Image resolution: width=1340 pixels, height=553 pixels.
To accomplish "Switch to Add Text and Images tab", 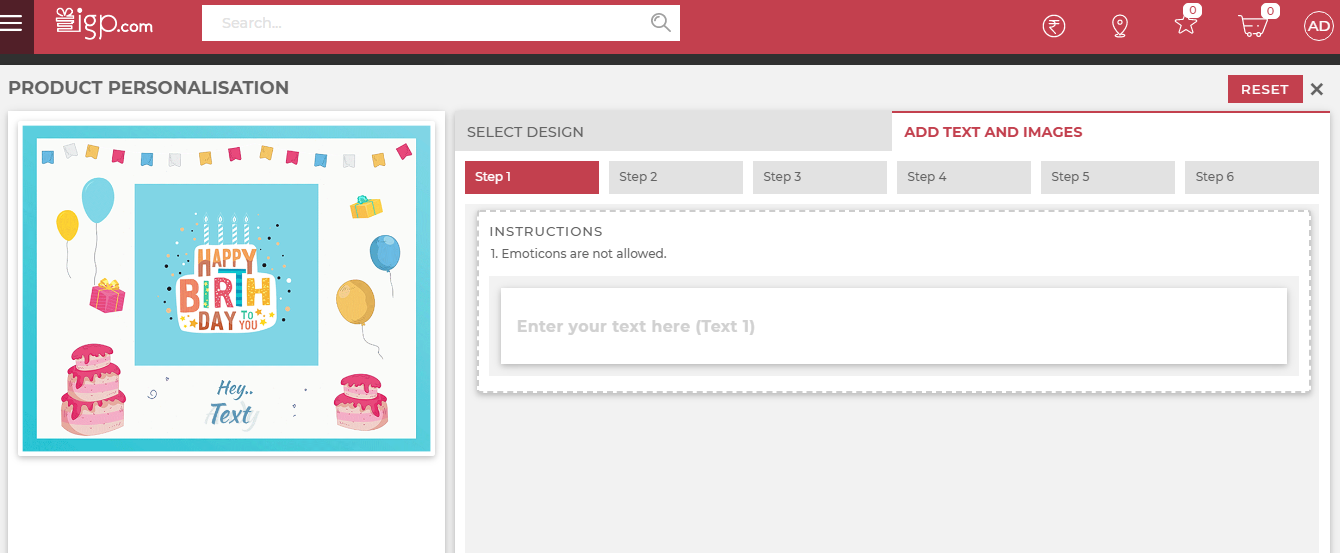I will pyautogui.click(x=1110, y=132).
